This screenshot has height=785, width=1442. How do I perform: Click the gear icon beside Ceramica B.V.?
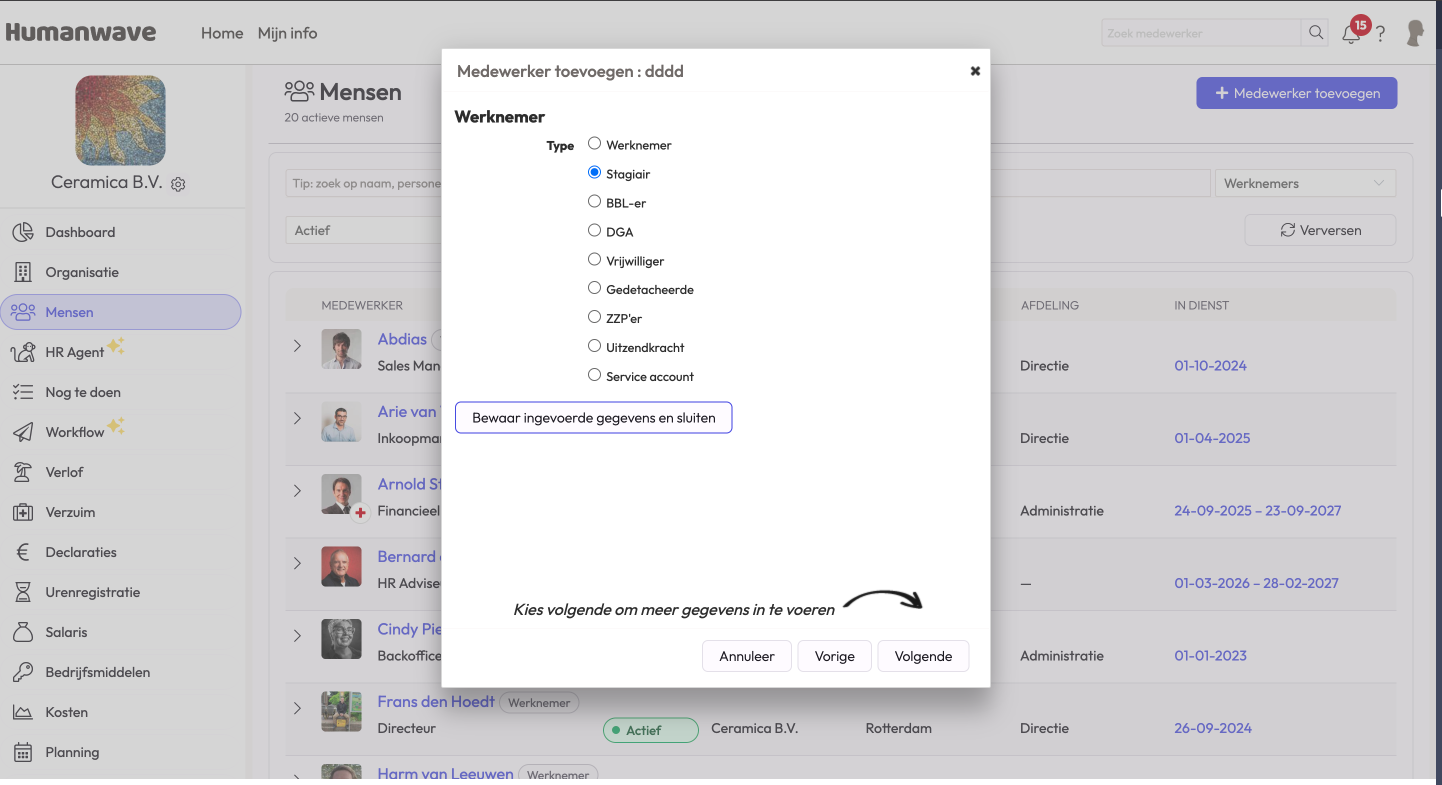(178, 184)
